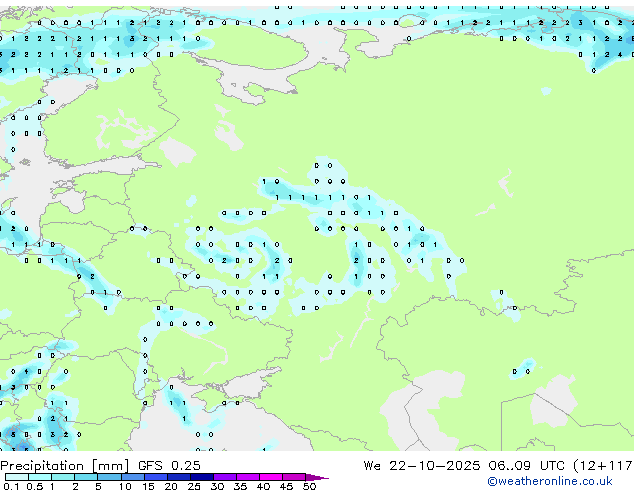Click the '25' legend scale label
This screenshot has width=634, height=490.
pos(194,486)
